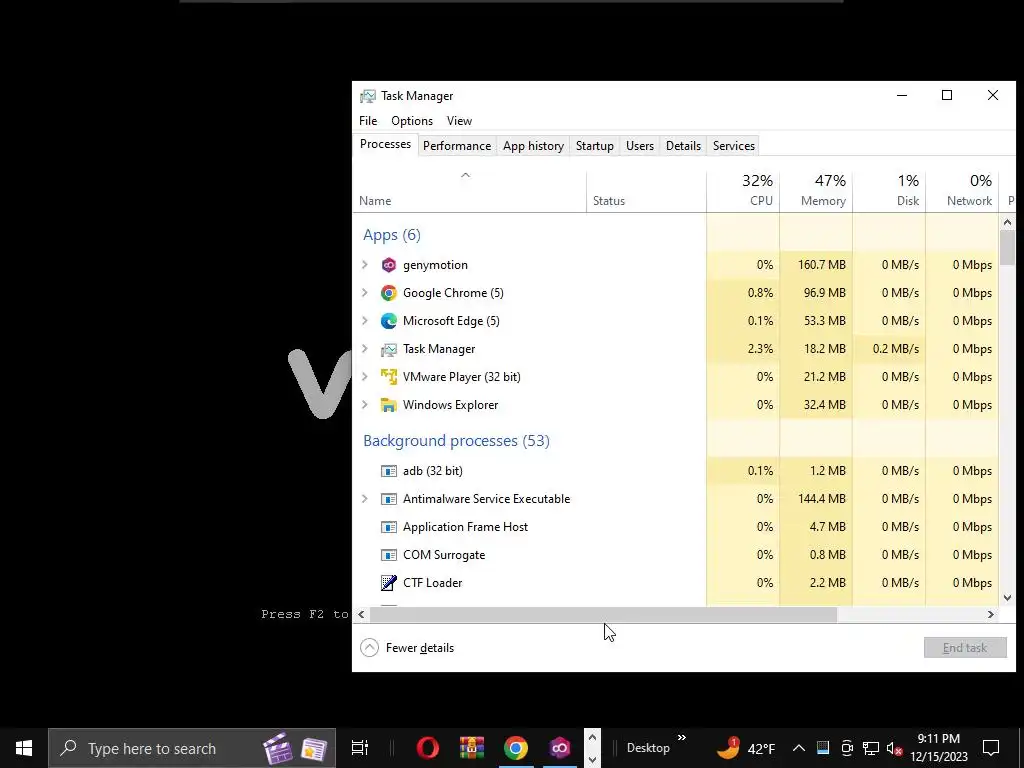
Task: Select the Background processes (53) heading
Action: (456, 441)
